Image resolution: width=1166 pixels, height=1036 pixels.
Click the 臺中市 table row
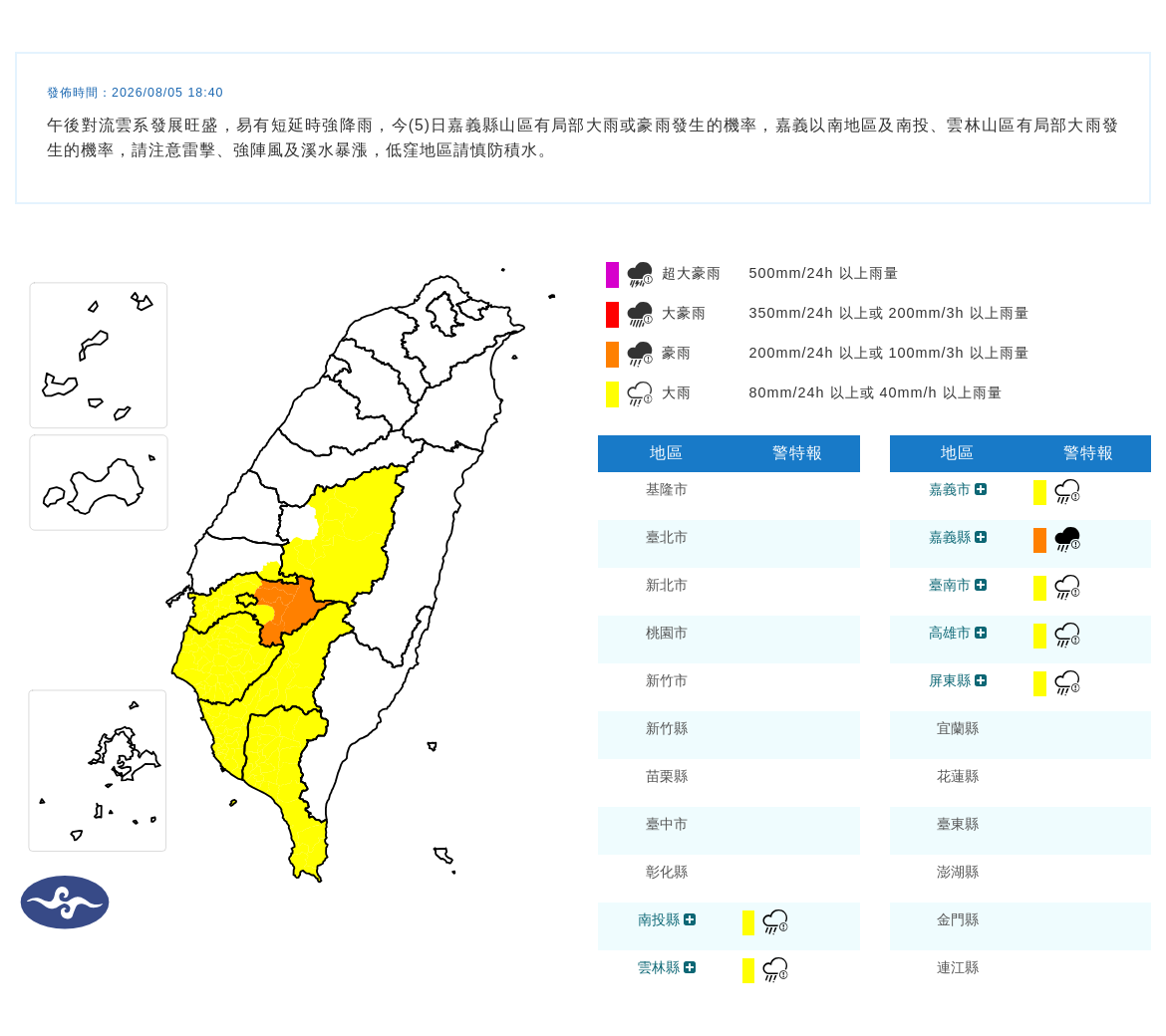click(729, 831)
